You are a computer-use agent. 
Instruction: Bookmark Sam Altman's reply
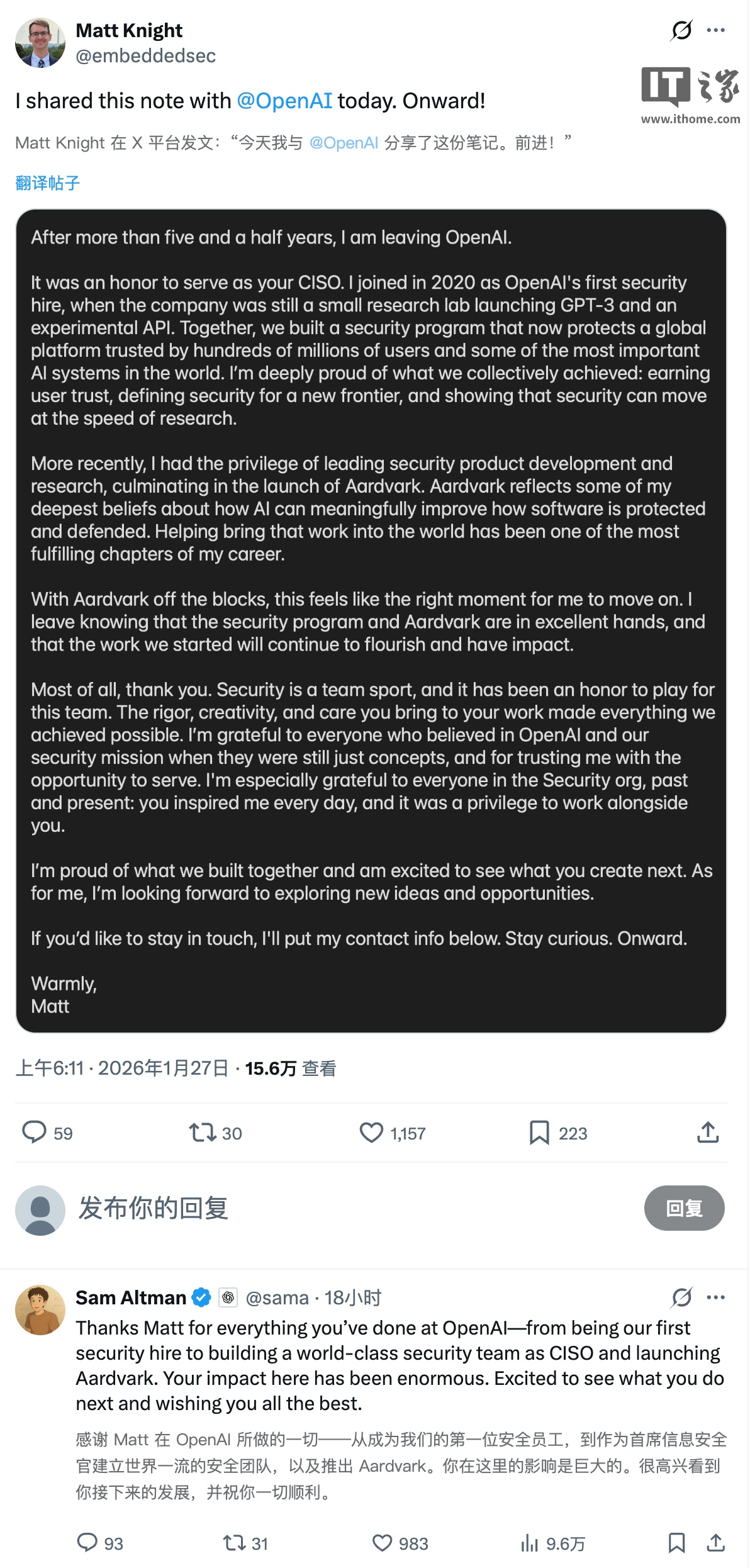(x=676, y=1542)
